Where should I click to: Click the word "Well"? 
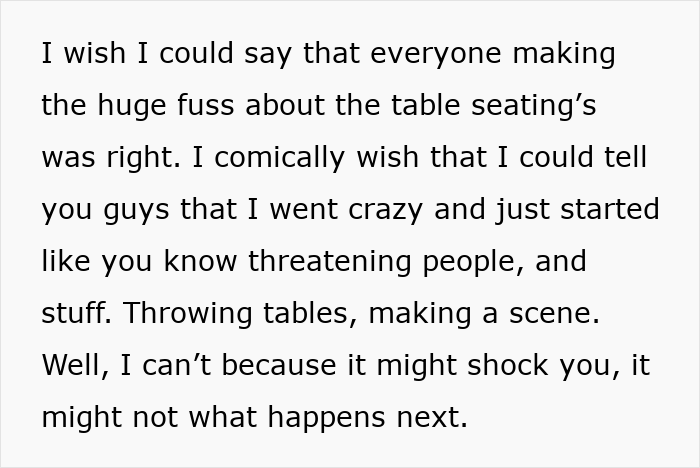(71, 365)
